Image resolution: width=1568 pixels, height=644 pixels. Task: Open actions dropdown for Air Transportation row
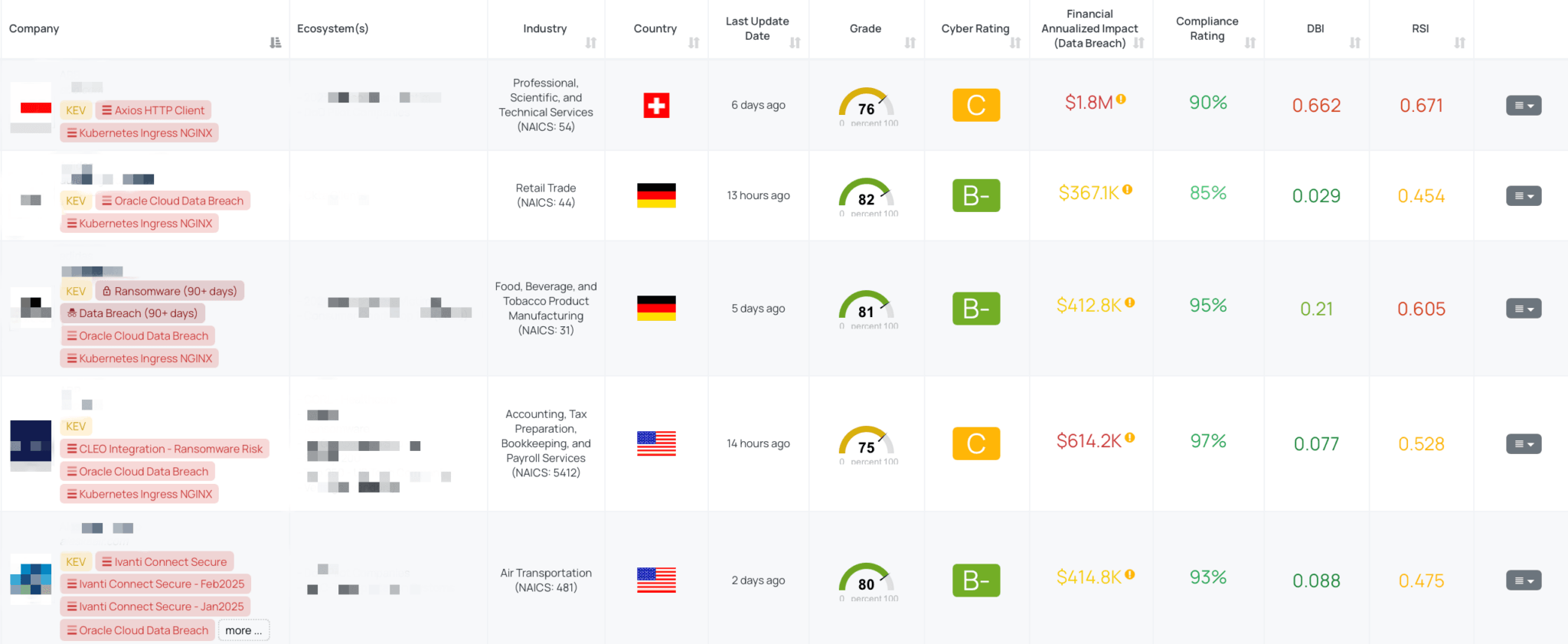[1524, 580]
